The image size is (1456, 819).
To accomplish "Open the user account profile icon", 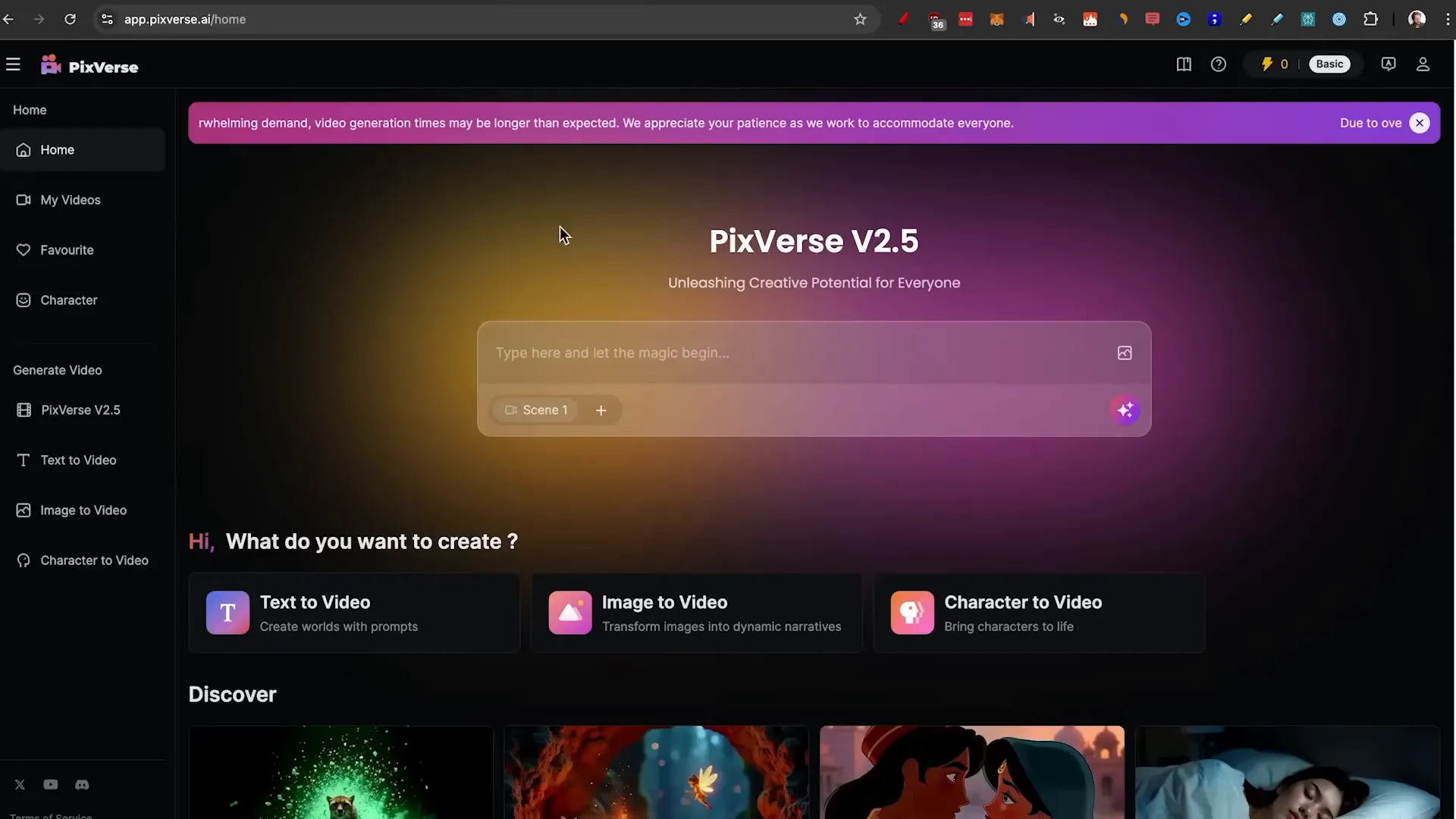I will pos(1423,64).
